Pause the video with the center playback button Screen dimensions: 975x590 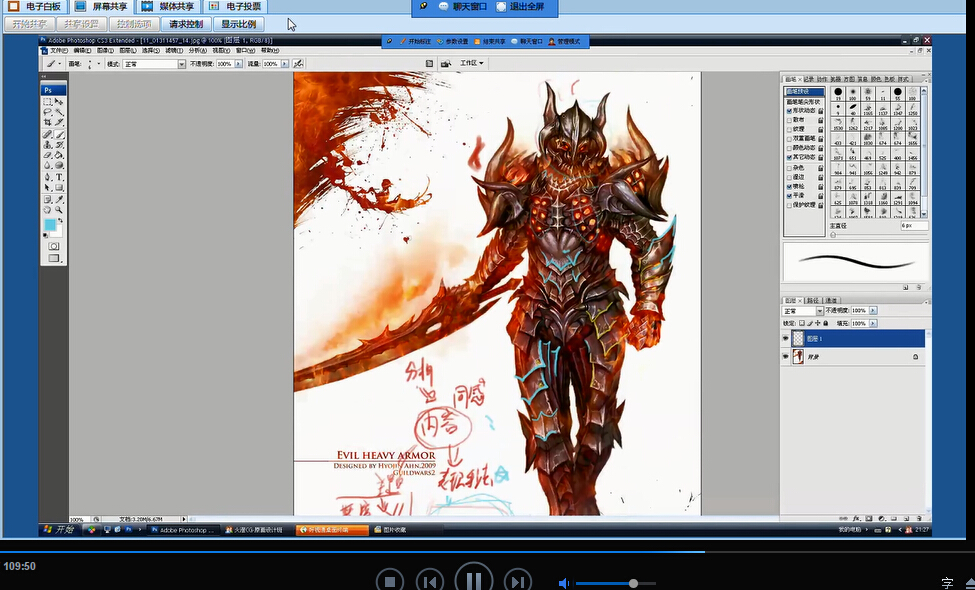pos(473,580)
